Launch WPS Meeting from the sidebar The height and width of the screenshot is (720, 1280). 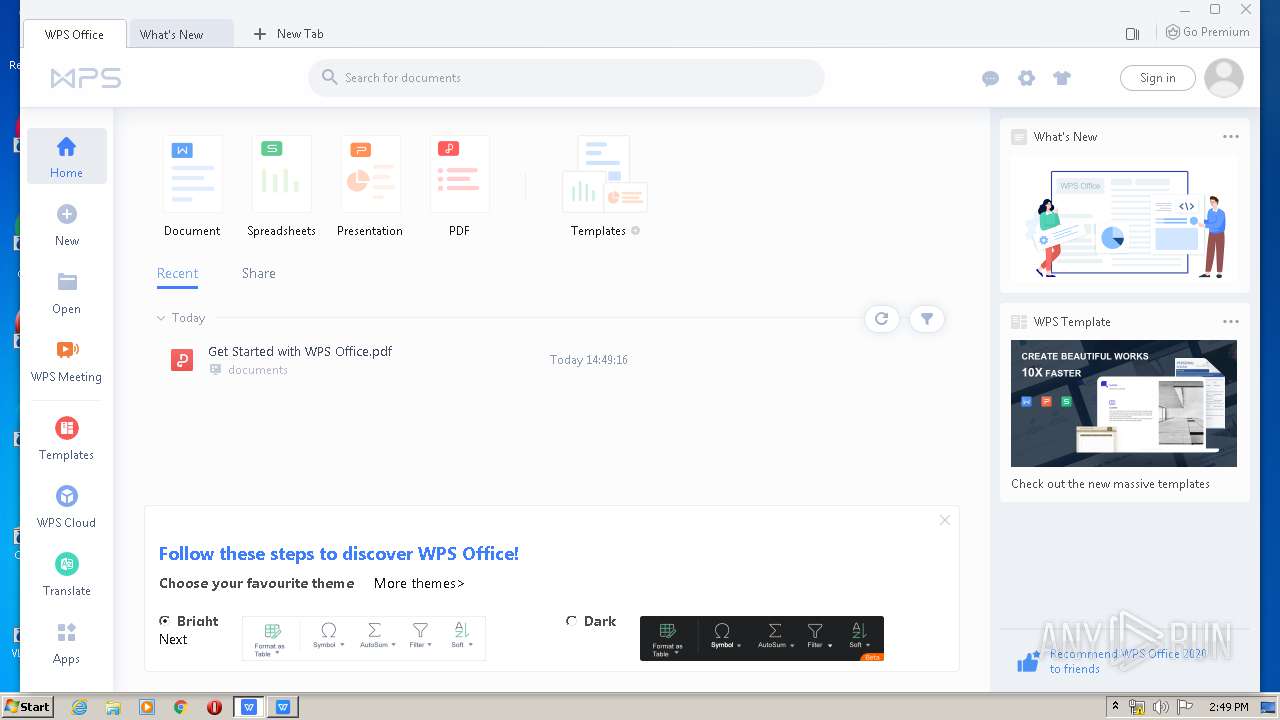point(66,360)
